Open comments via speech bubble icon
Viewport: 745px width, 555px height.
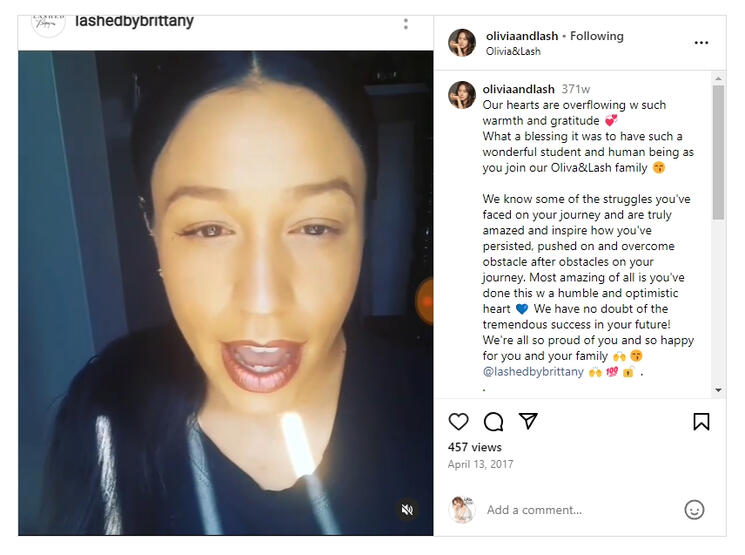point(494,421)
